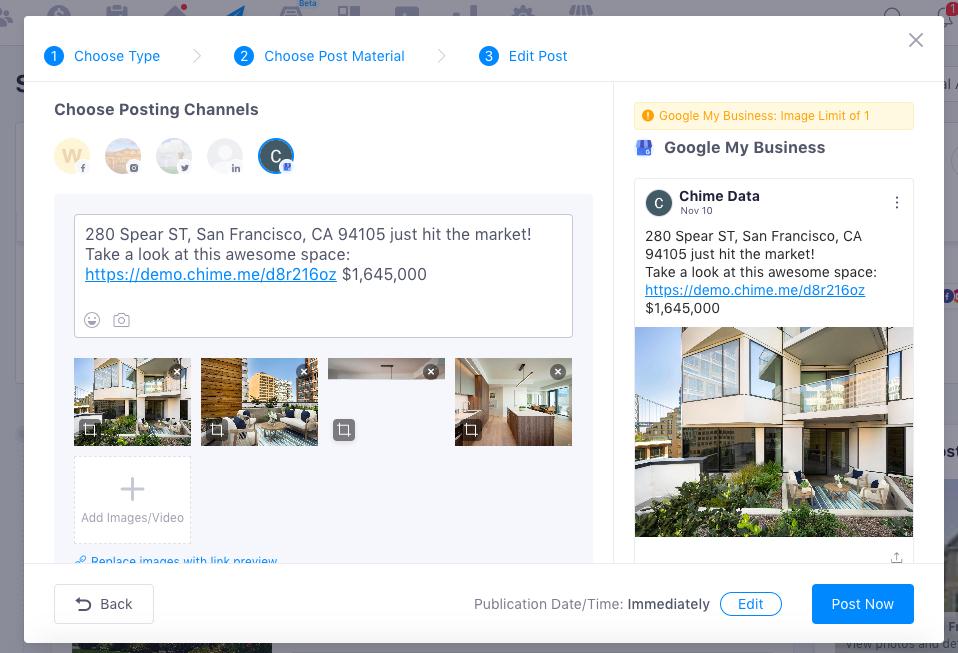Click the Chime Data avatar in preview
Viewport: 958px width, 653px height.
659,203
